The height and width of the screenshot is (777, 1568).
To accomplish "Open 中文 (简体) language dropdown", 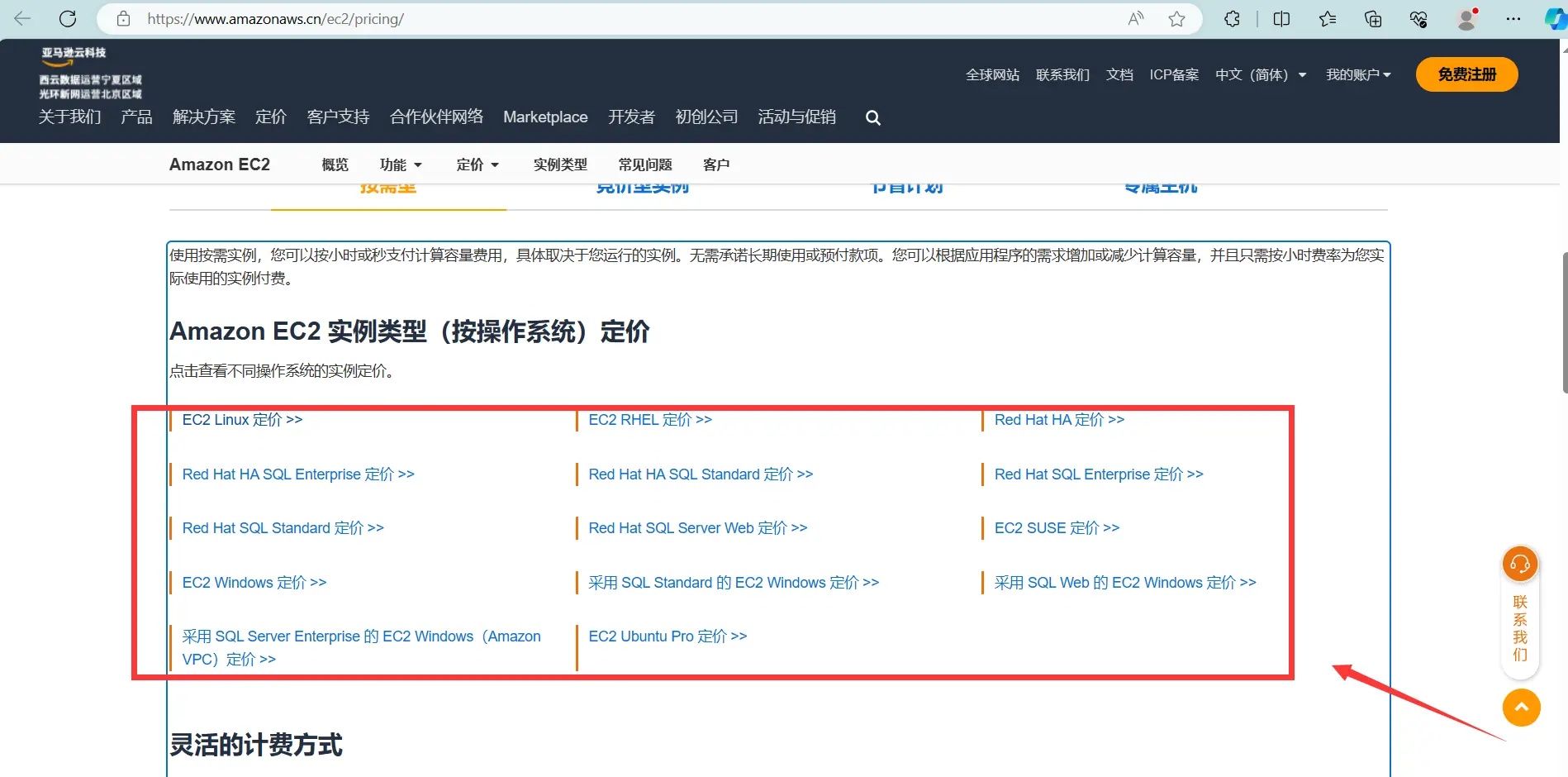I will (x=1261, y=74).
